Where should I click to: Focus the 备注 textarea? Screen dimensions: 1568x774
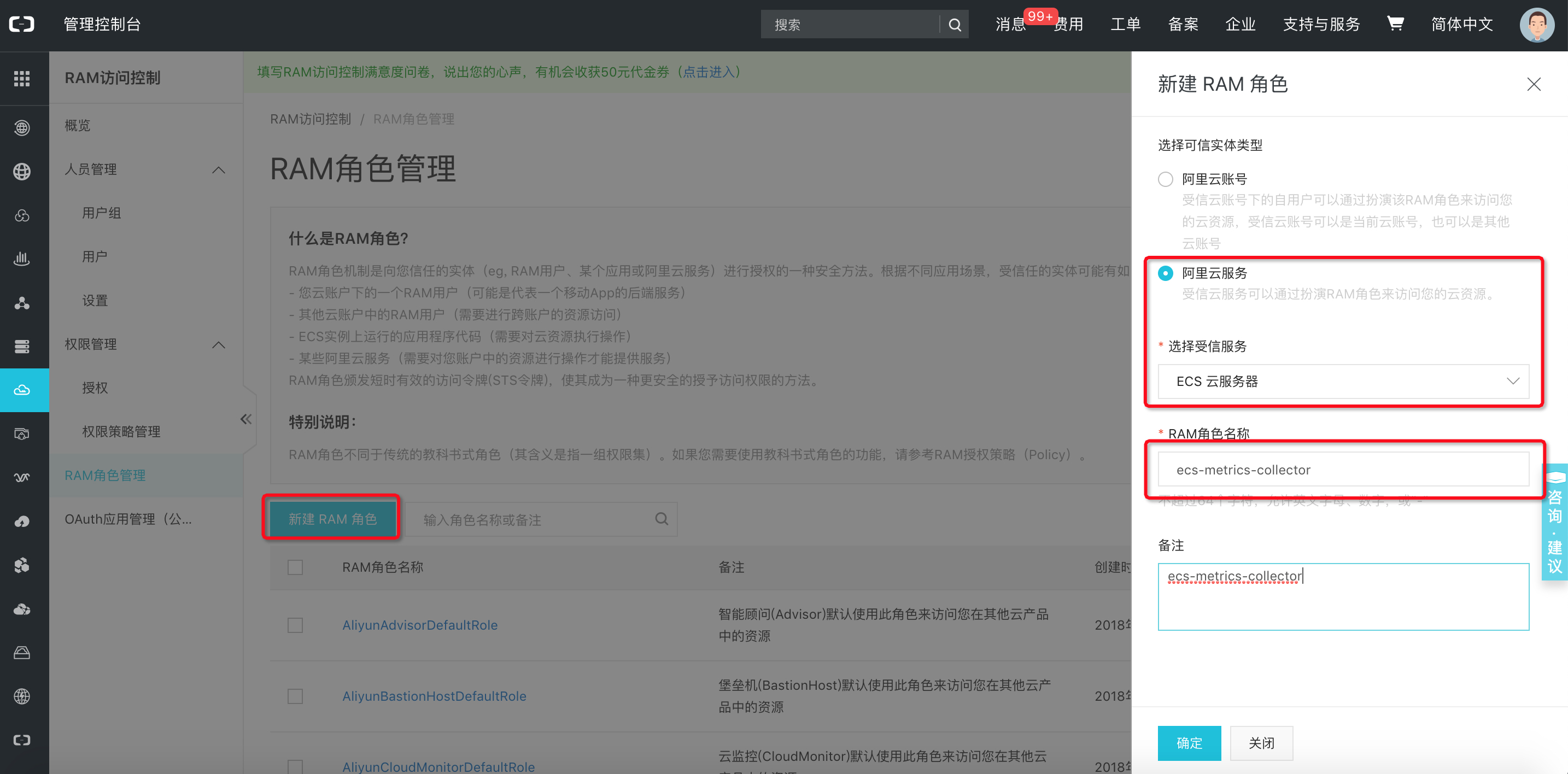pos(1343,597)
